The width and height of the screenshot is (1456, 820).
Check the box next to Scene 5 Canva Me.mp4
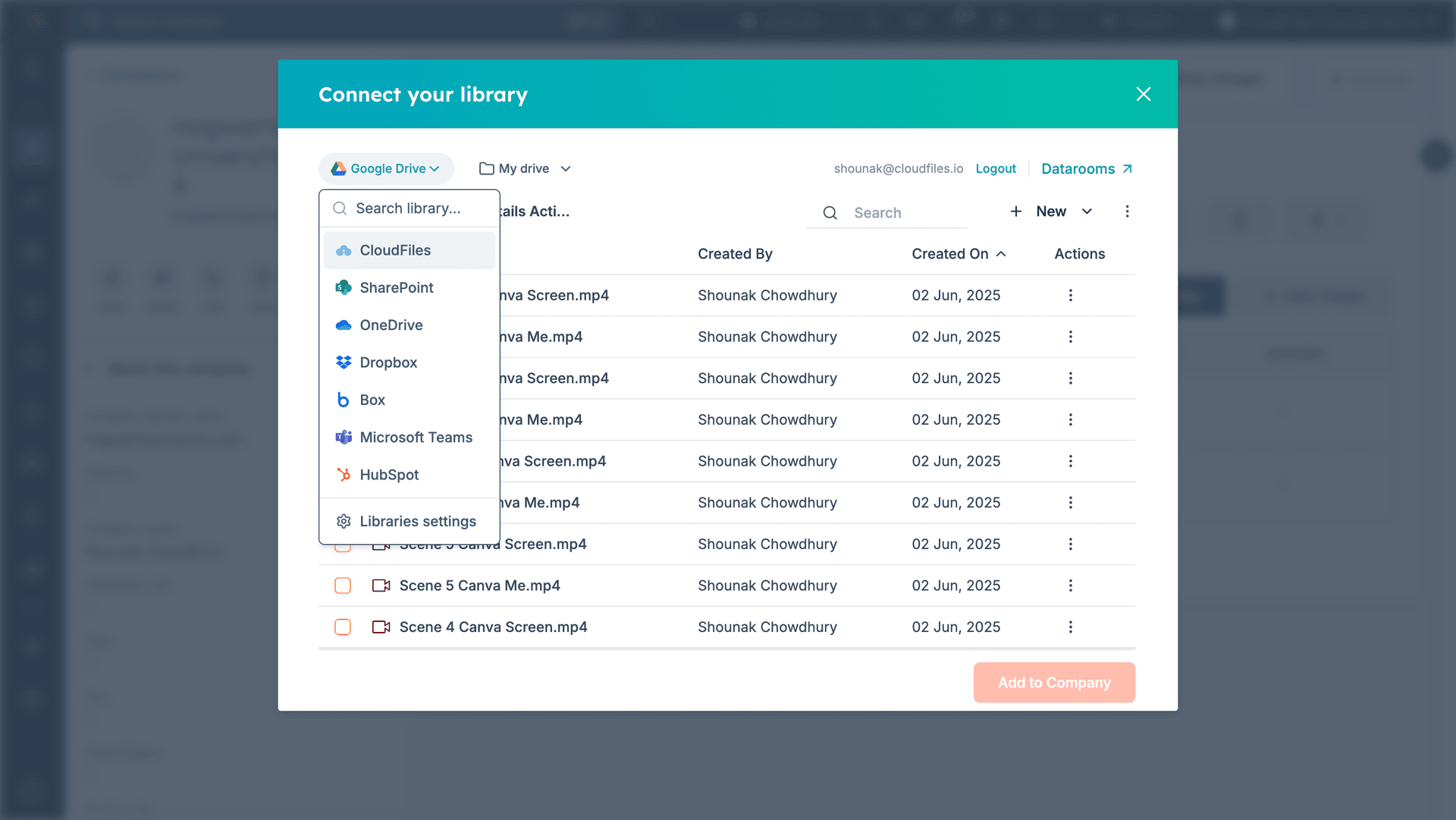click(344, 585)
